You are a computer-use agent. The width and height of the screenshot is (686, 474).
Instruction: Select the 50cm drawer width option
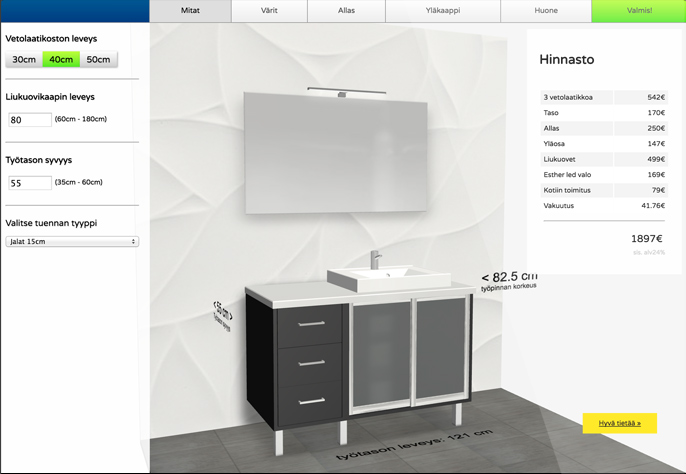tap(98, 60)
